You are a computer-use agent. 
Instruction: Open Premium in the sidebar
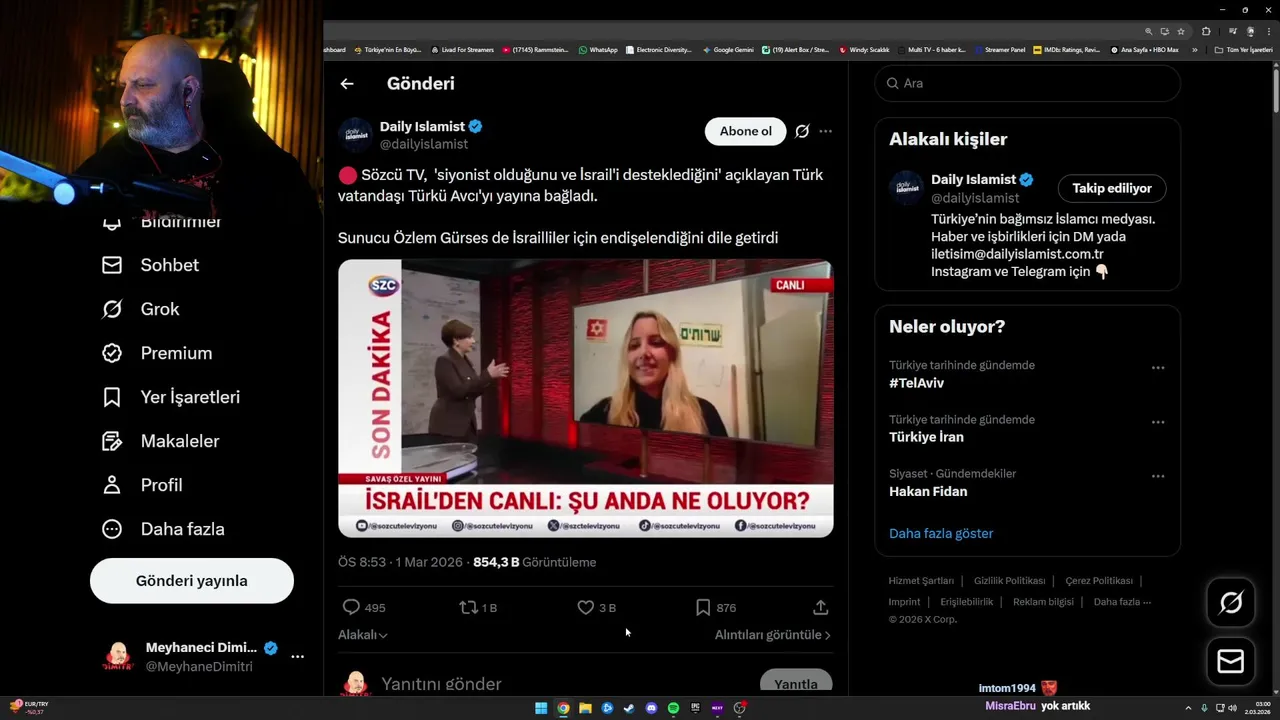point(157,353)
